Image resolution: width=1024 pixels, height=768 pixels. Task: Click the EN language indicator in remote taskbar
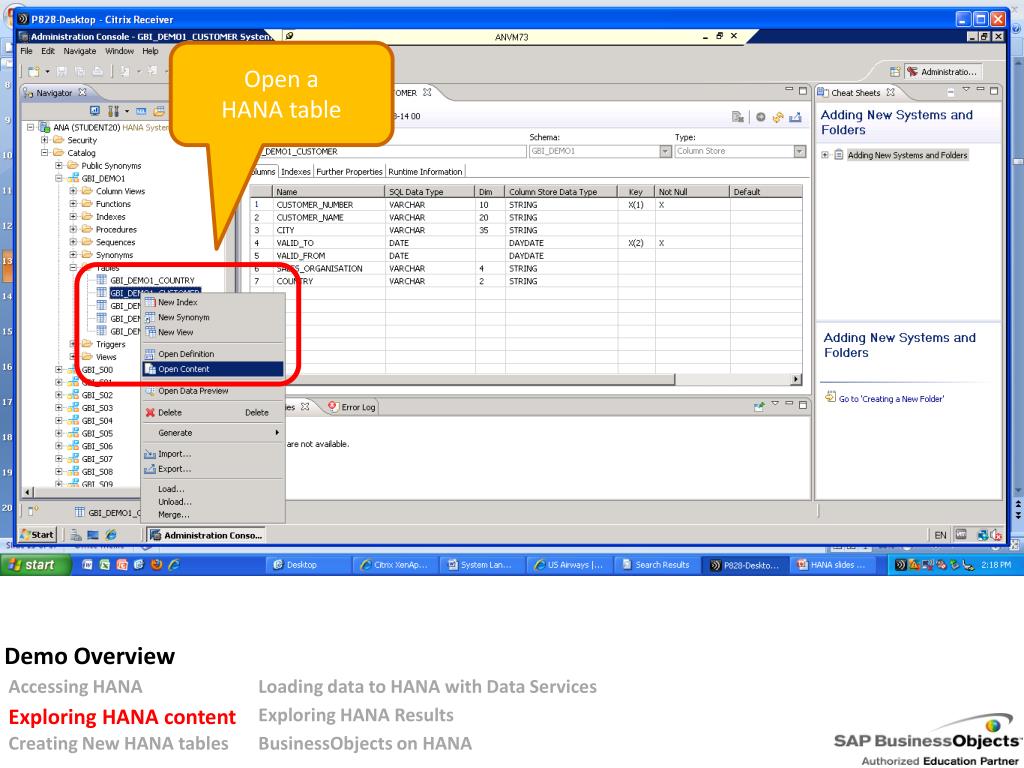940,535
